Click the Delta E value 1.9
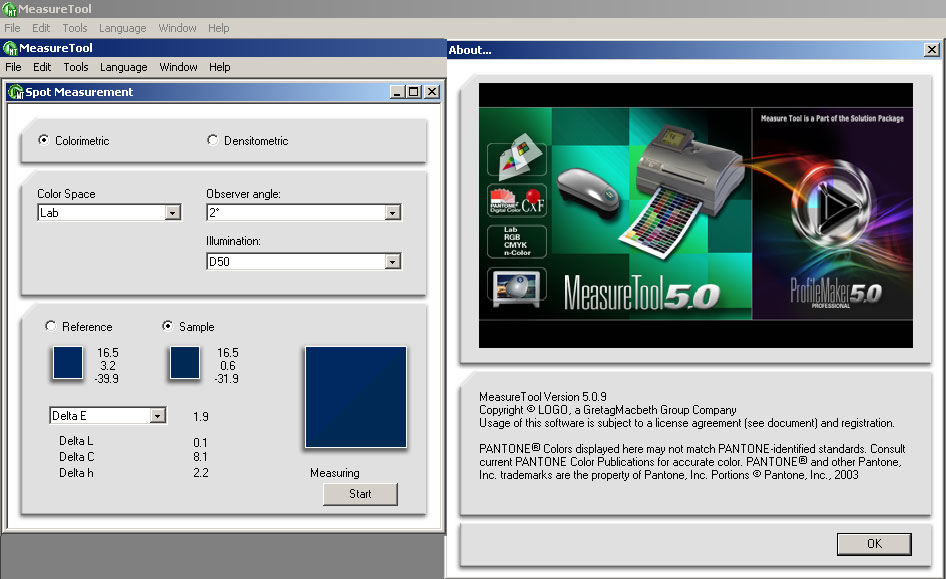 pos(201,417)
